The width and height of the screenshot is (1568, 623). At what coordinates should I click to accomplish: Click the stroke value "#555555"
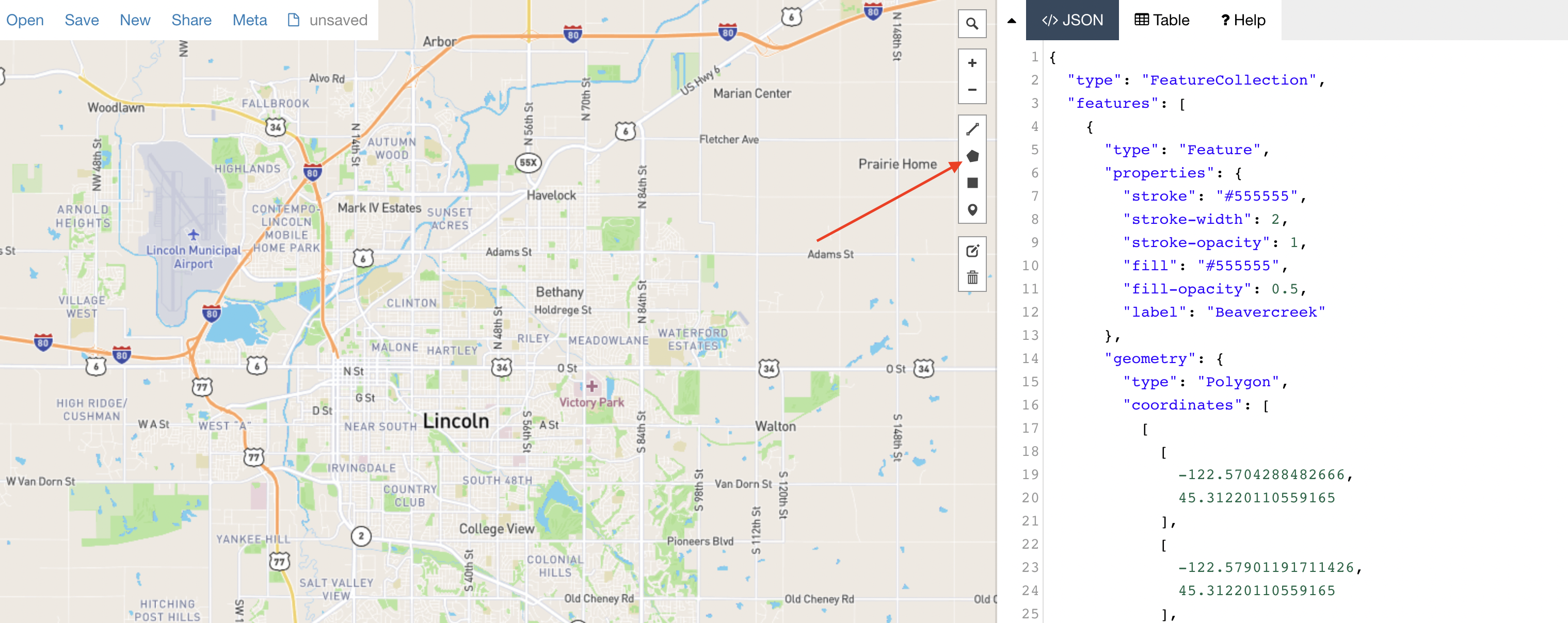pyautogui.click(x=1257, y=196)
